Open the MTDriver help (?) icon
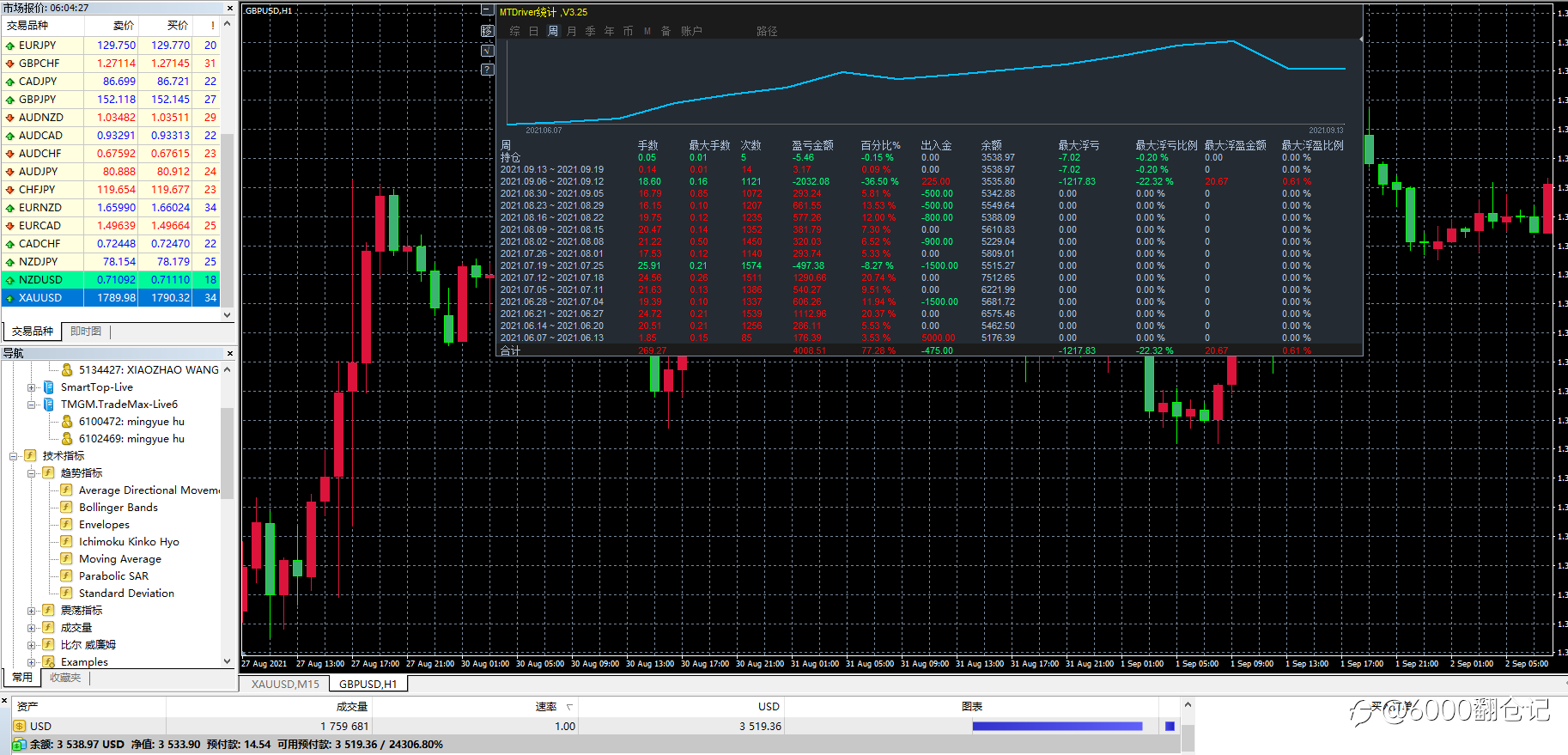This screenshot has height=755, width=1568. pyautogui.click(x=488, y=70)
